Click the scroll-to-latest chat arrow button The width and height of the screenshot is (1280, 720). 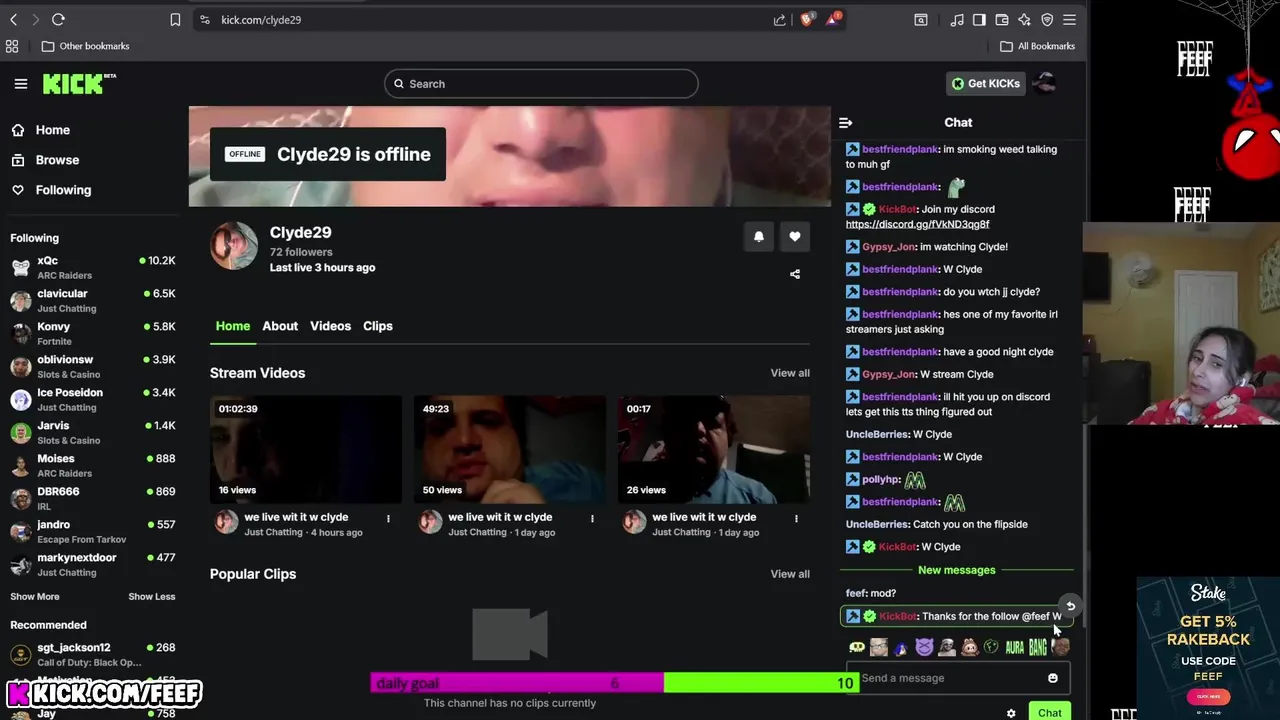(1070, 606)
